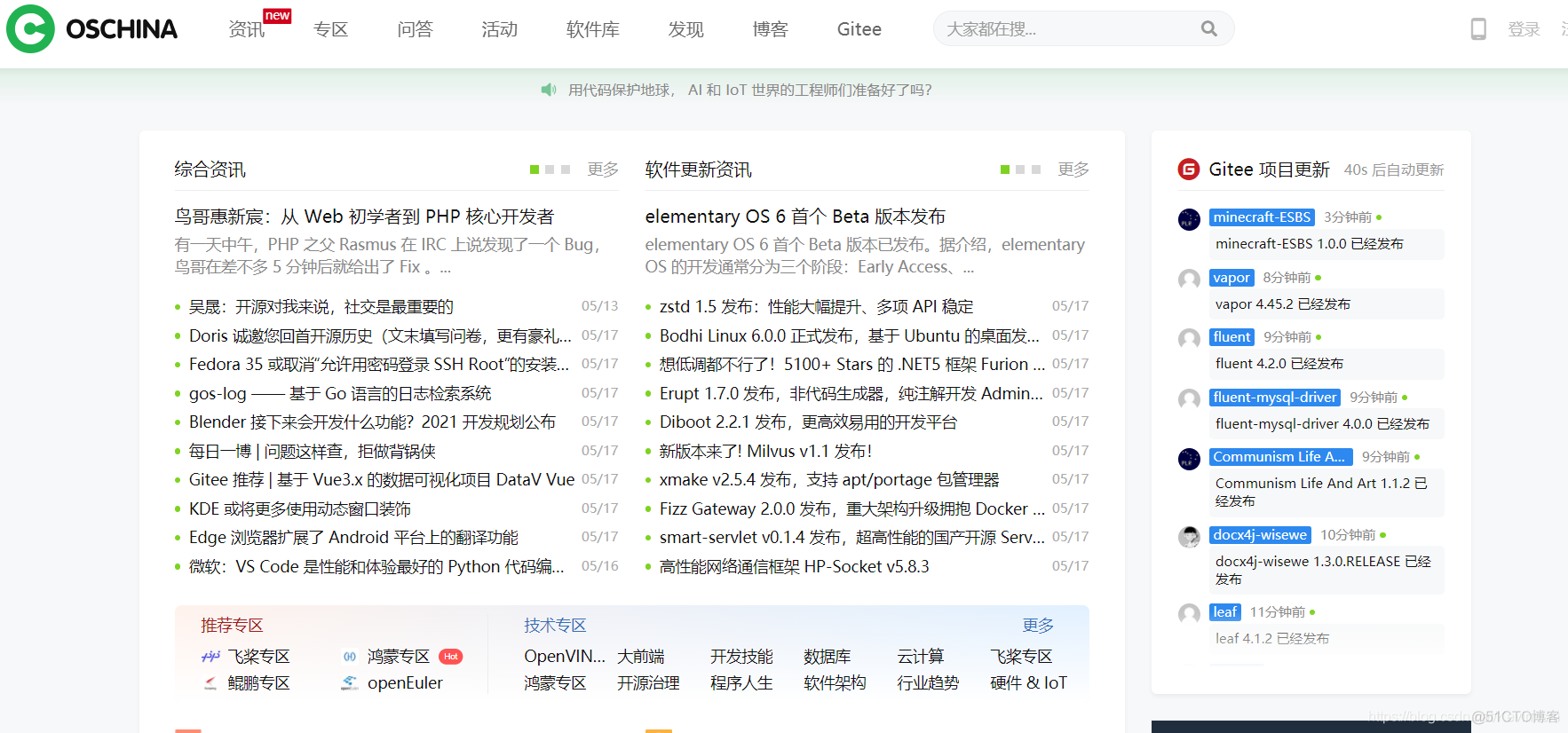This screenshot has height=733, width=1568.
Task: Open the 活动 nav item
Action: [499, 29]
